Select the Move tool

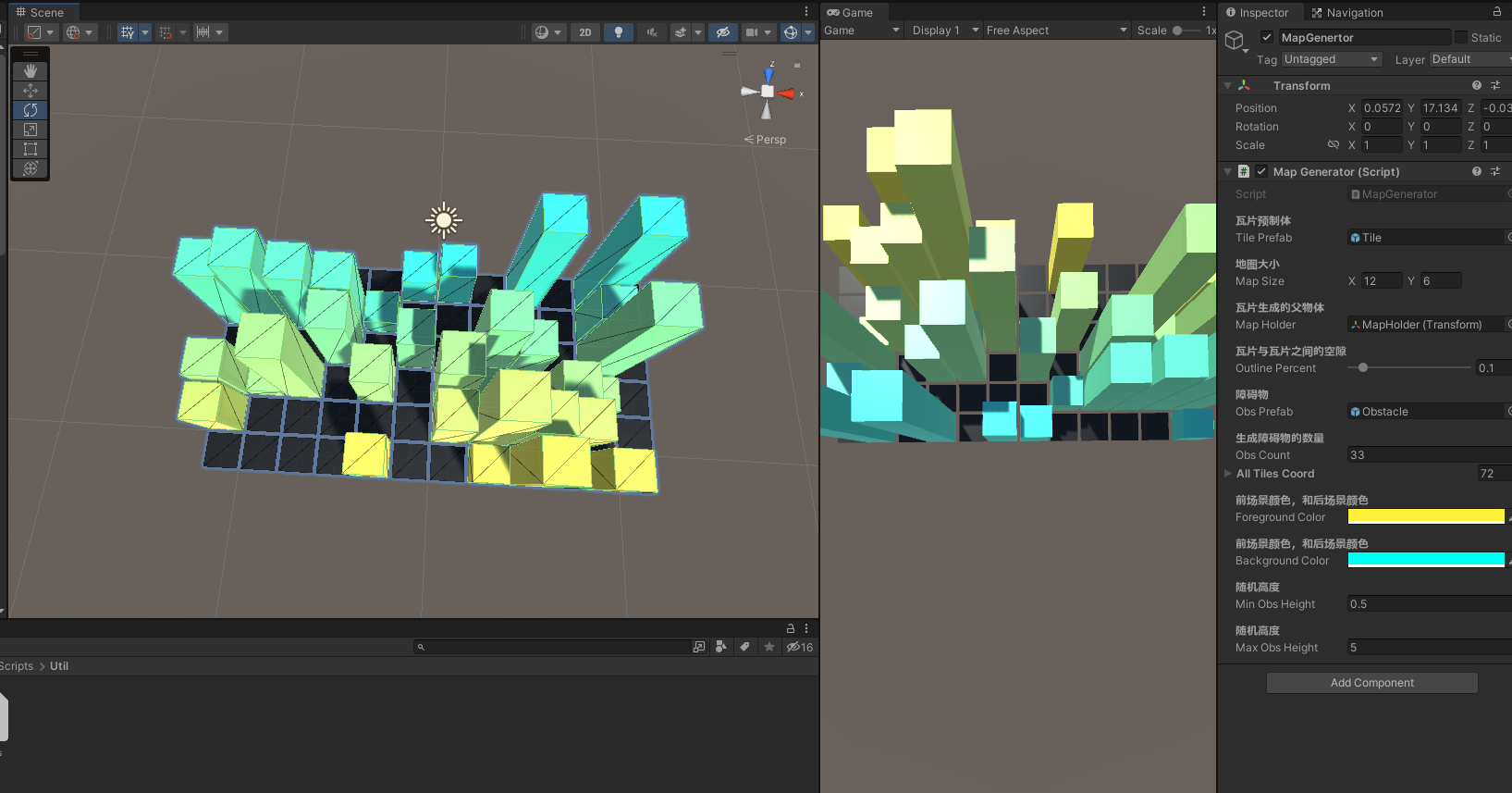(31, 91)
